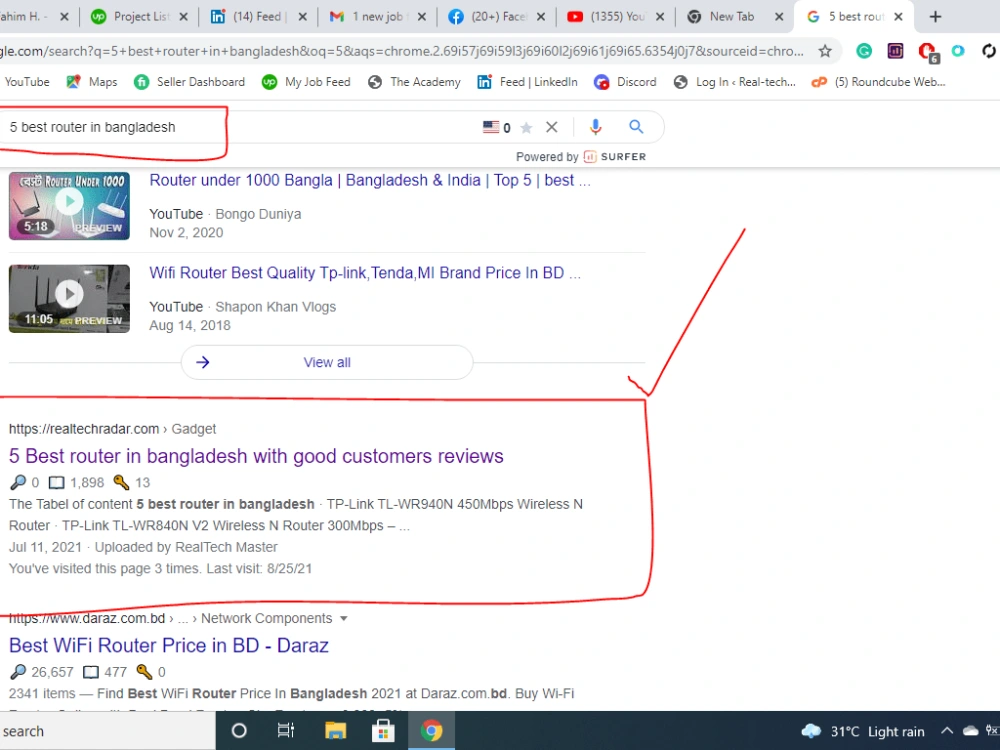This screenshot has height=750, width=1000.
Task: Close the Project List tab
Action: [184, 17]
